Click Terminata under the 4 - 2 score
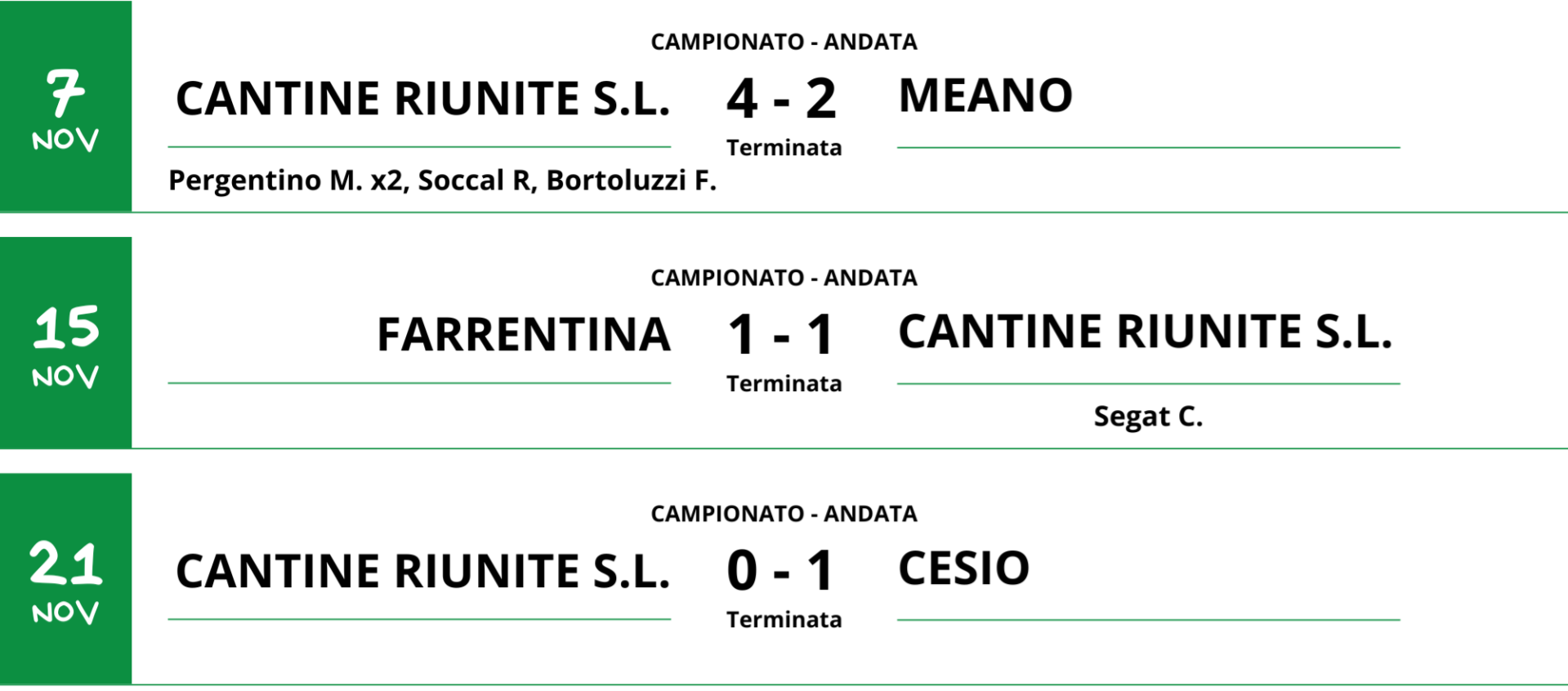Viewport: 1568px width, 691px height. coord(784,148)
